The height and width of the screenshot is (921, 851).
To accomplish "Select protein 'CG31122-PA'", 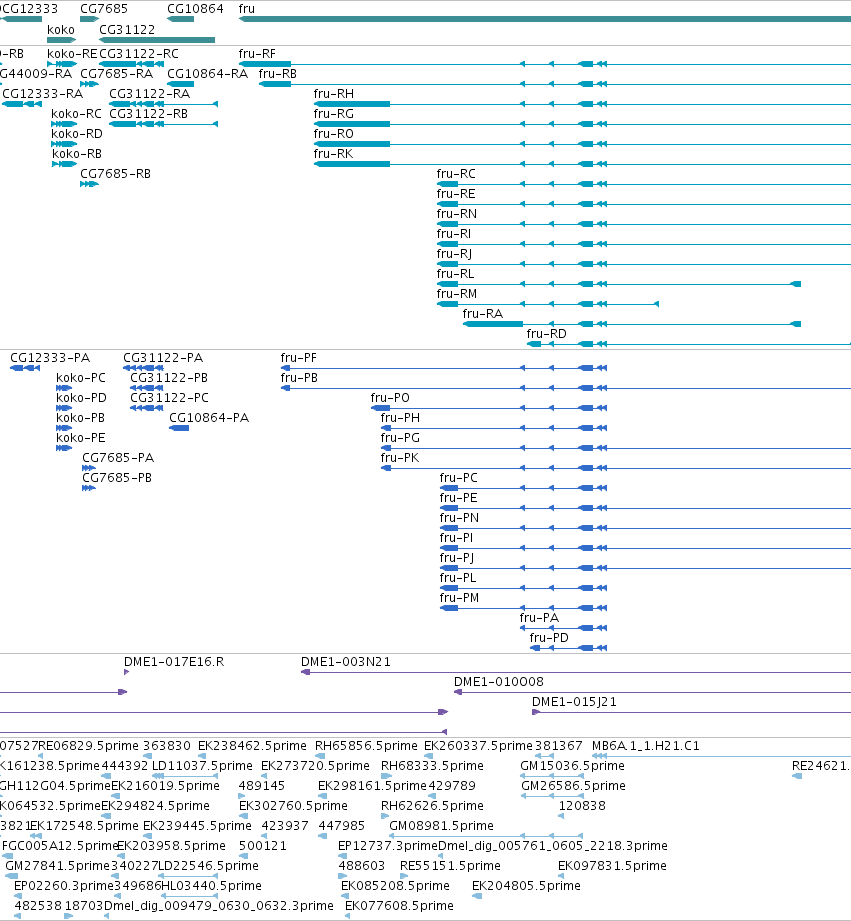I will 163,358.
